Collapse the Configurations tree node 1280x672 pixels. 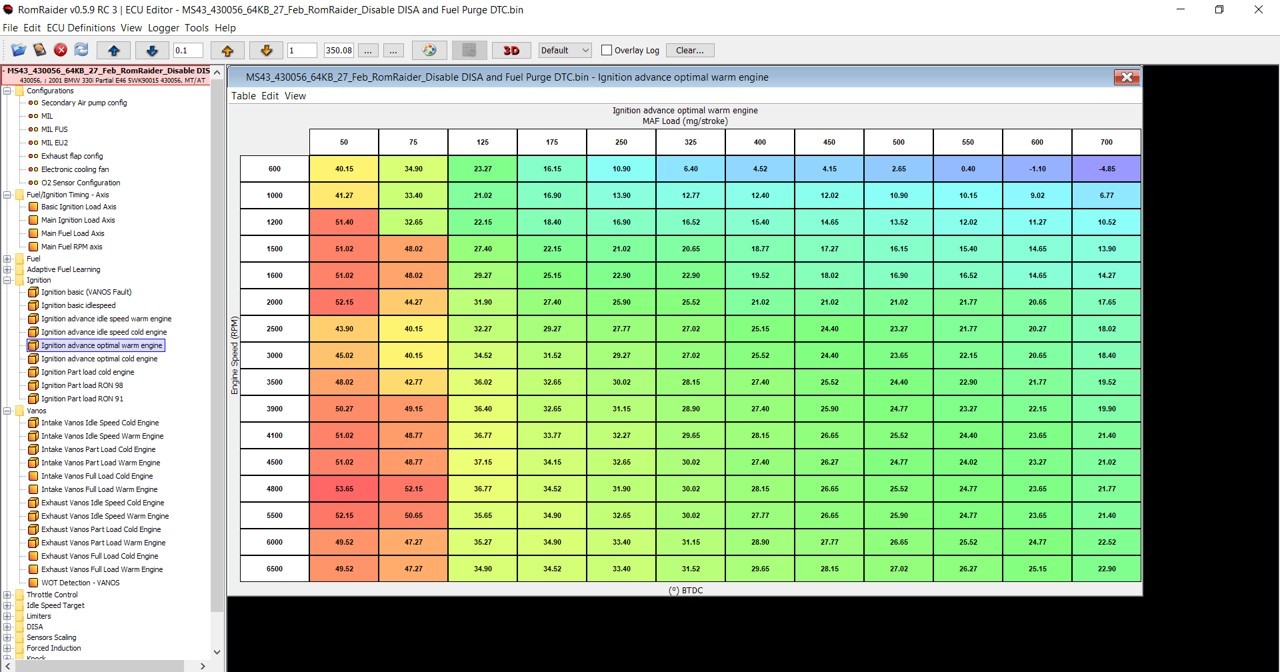7,91
